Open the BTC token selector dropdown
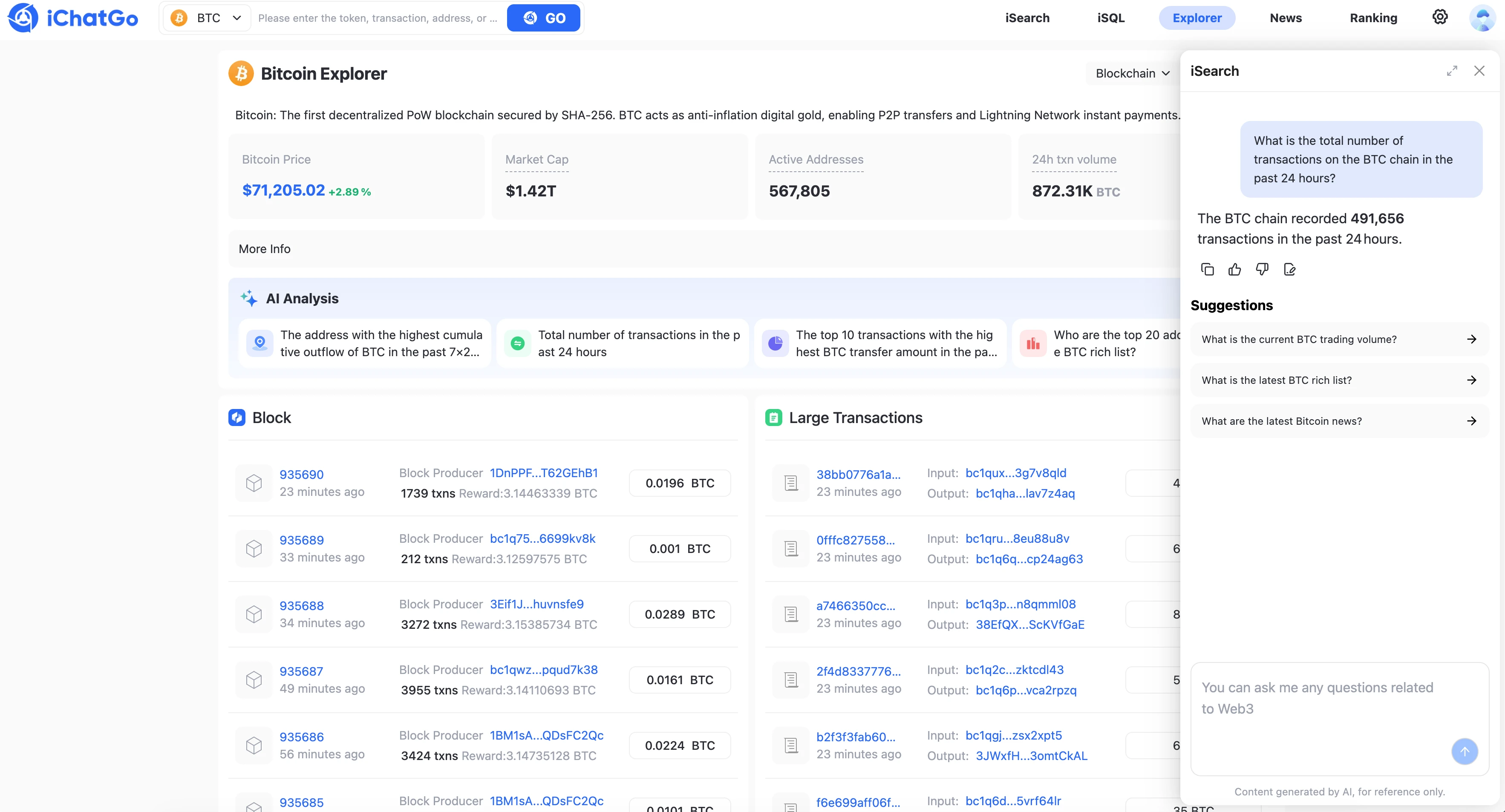 point(207,18)
